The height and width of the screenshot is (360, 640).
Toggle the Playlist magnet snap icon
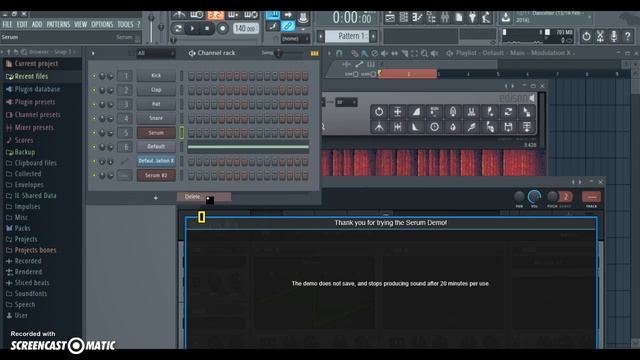(x=339, y=53)
